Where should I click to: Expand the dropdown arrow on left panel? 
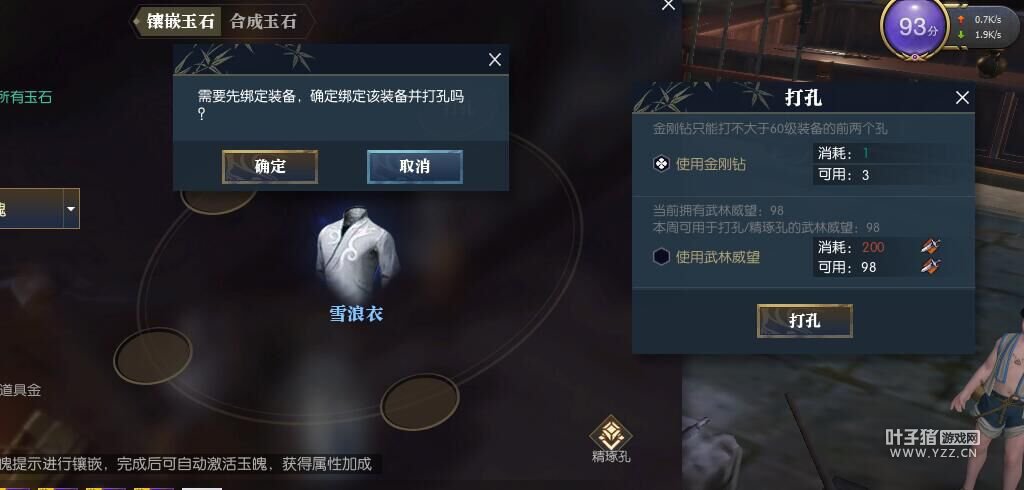tap(71, 208)
